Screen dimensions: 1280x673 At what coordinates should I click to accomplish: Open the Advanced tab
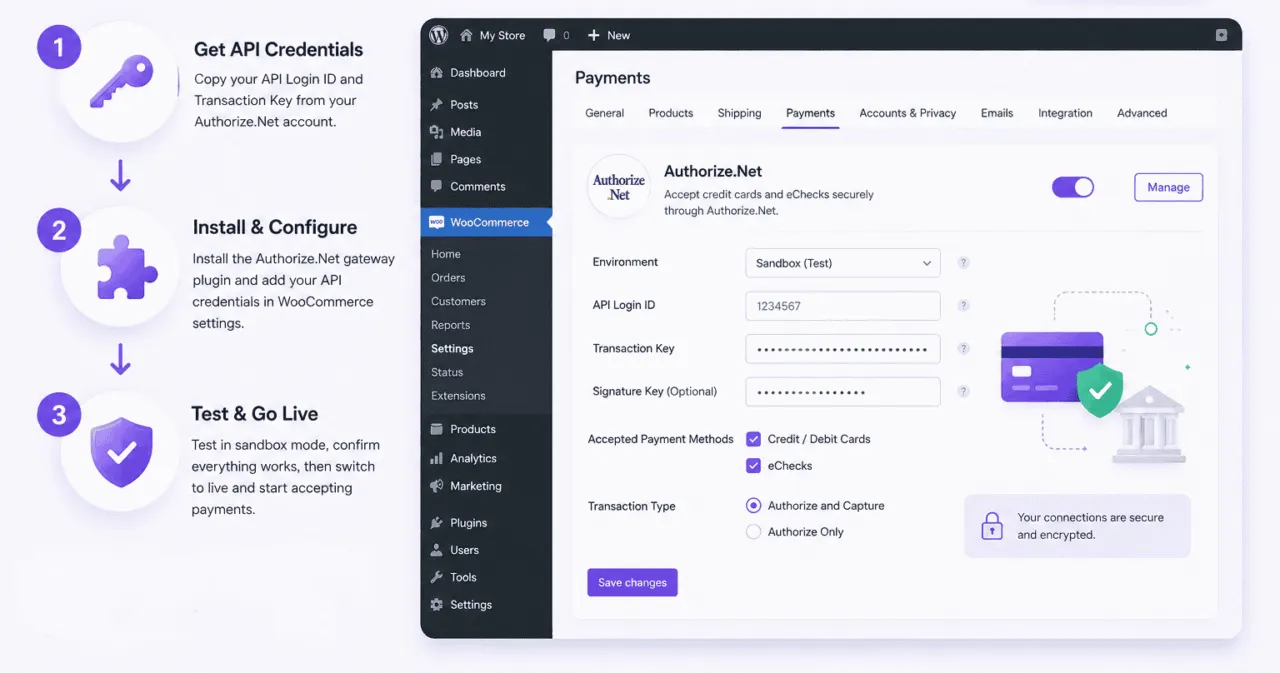pos(1142,113)
